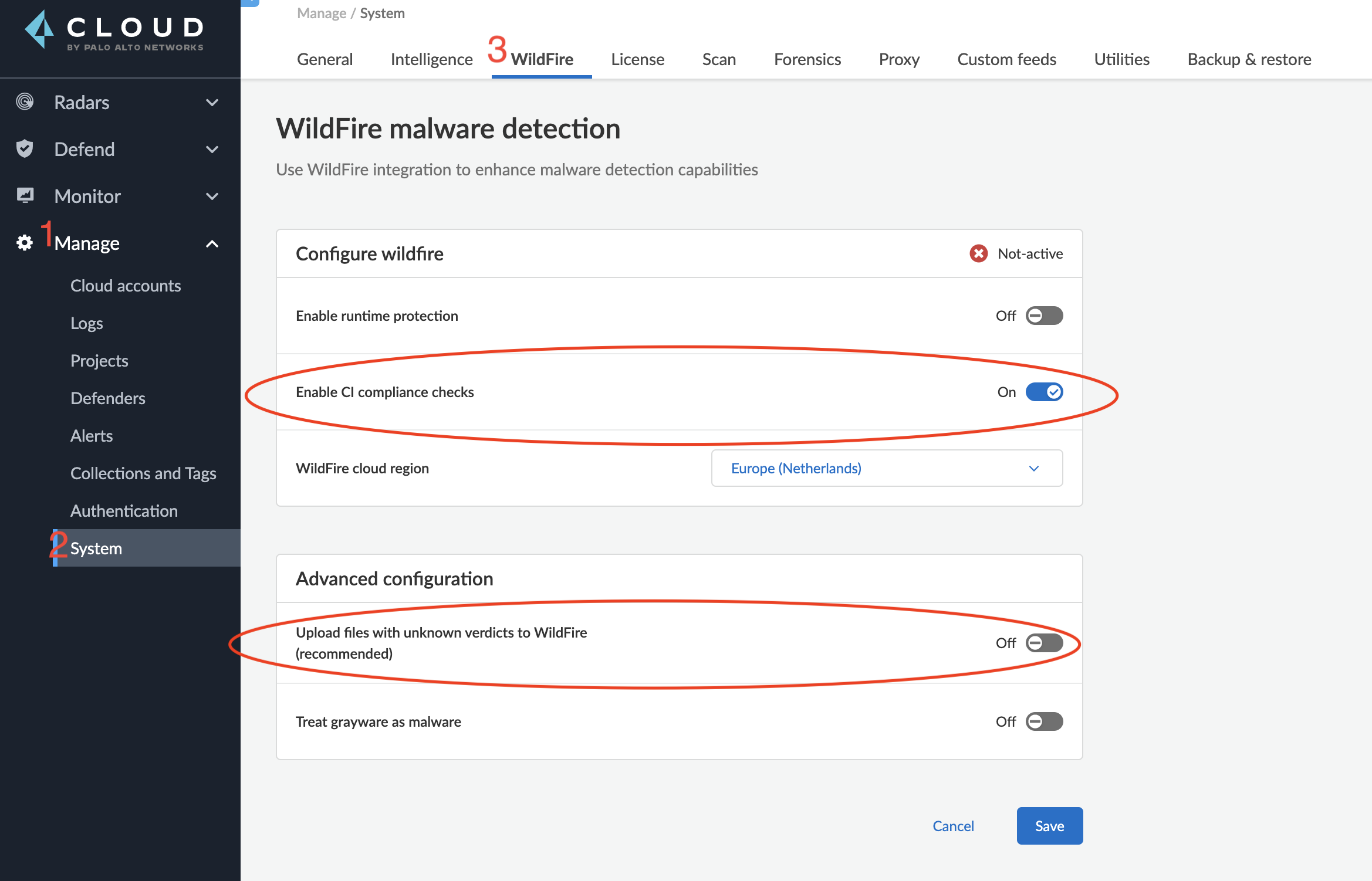Click the red Not-active status icon

pyautogui.click(x=978, y=253)
